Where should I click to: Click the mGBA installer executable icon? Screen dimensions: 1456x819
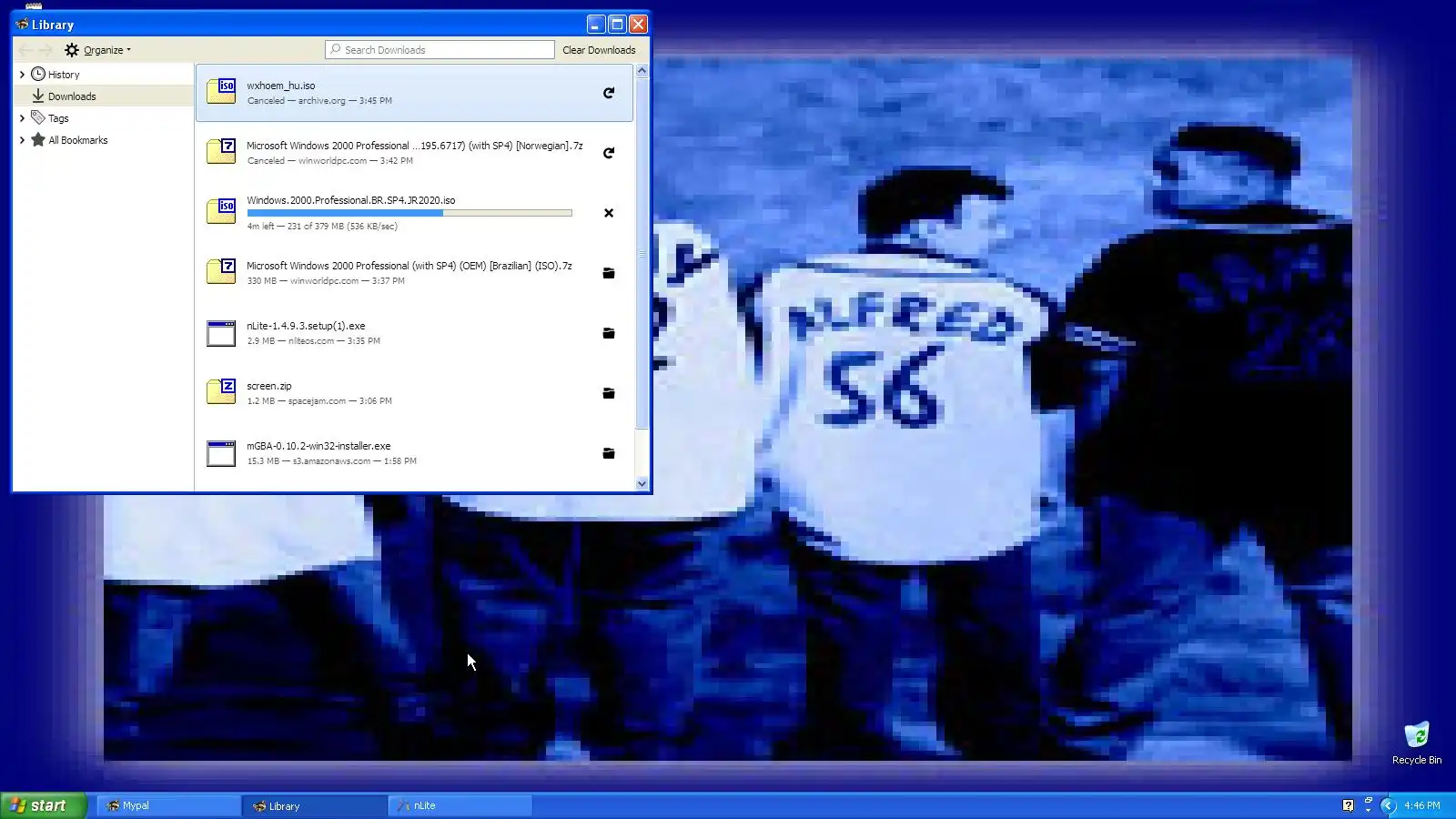point(221,453)
